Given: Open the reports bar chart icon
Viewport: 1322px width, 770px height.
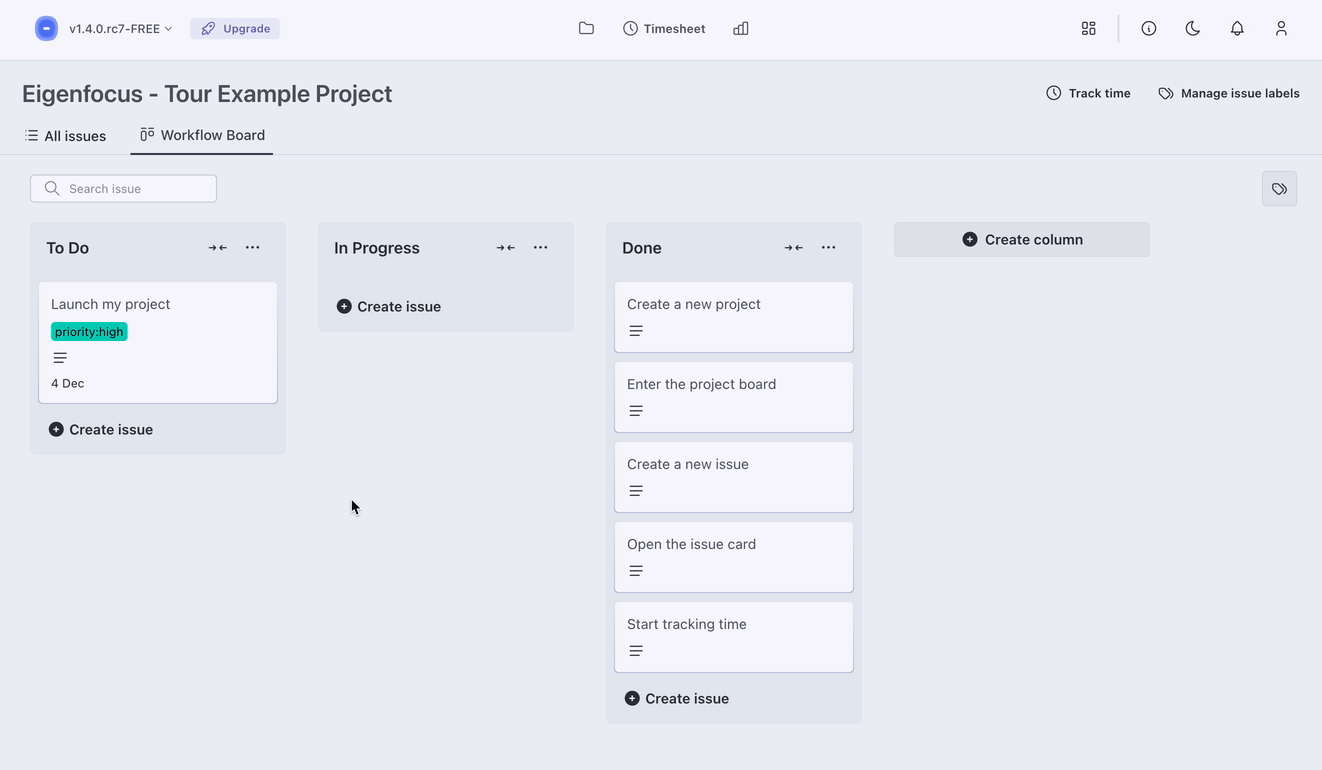Looking at the screenshot, I should click(741, 29).
